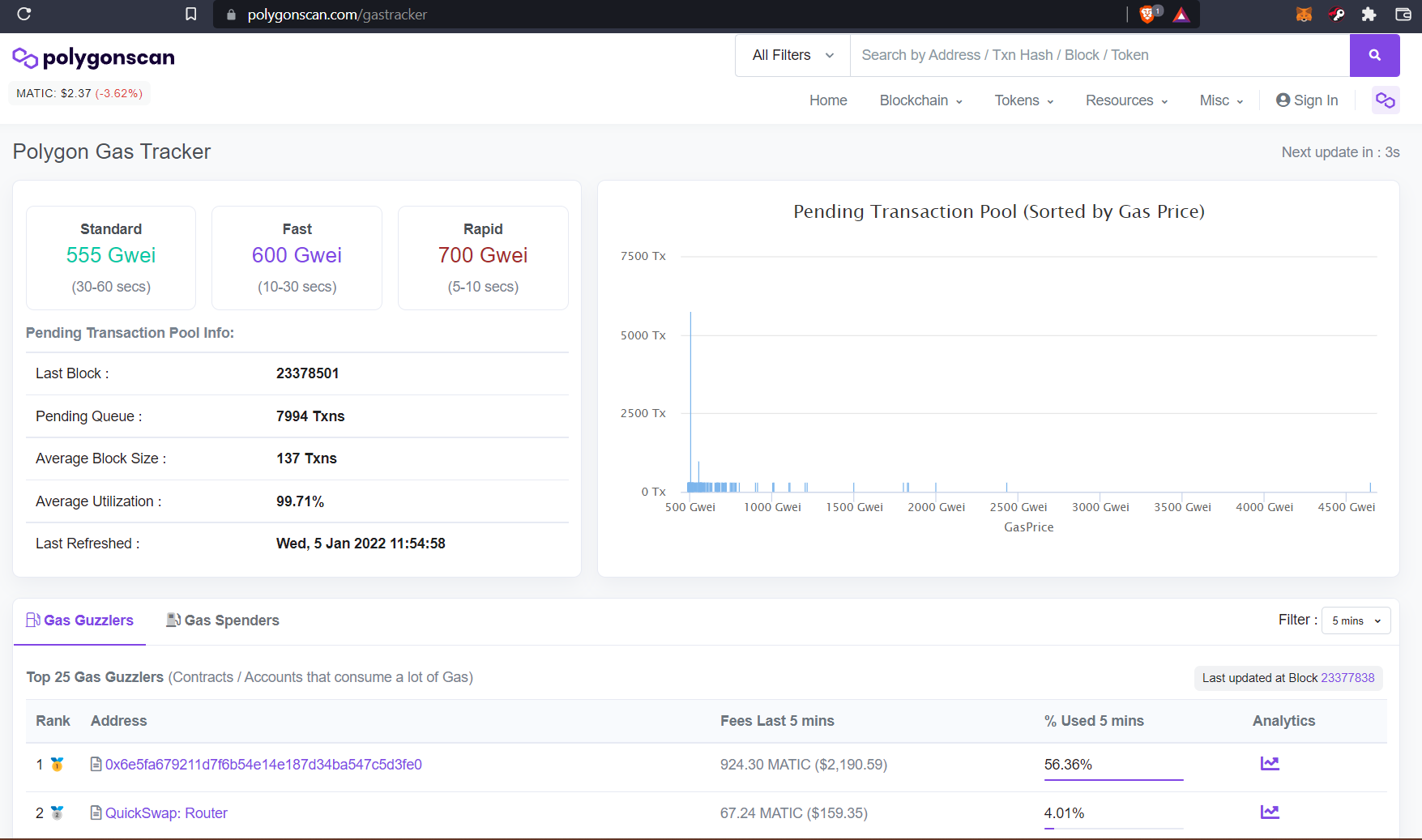Screen dimensions: 1422x840
Task: Go to the Home menu item
Action: tap(828, 100)
